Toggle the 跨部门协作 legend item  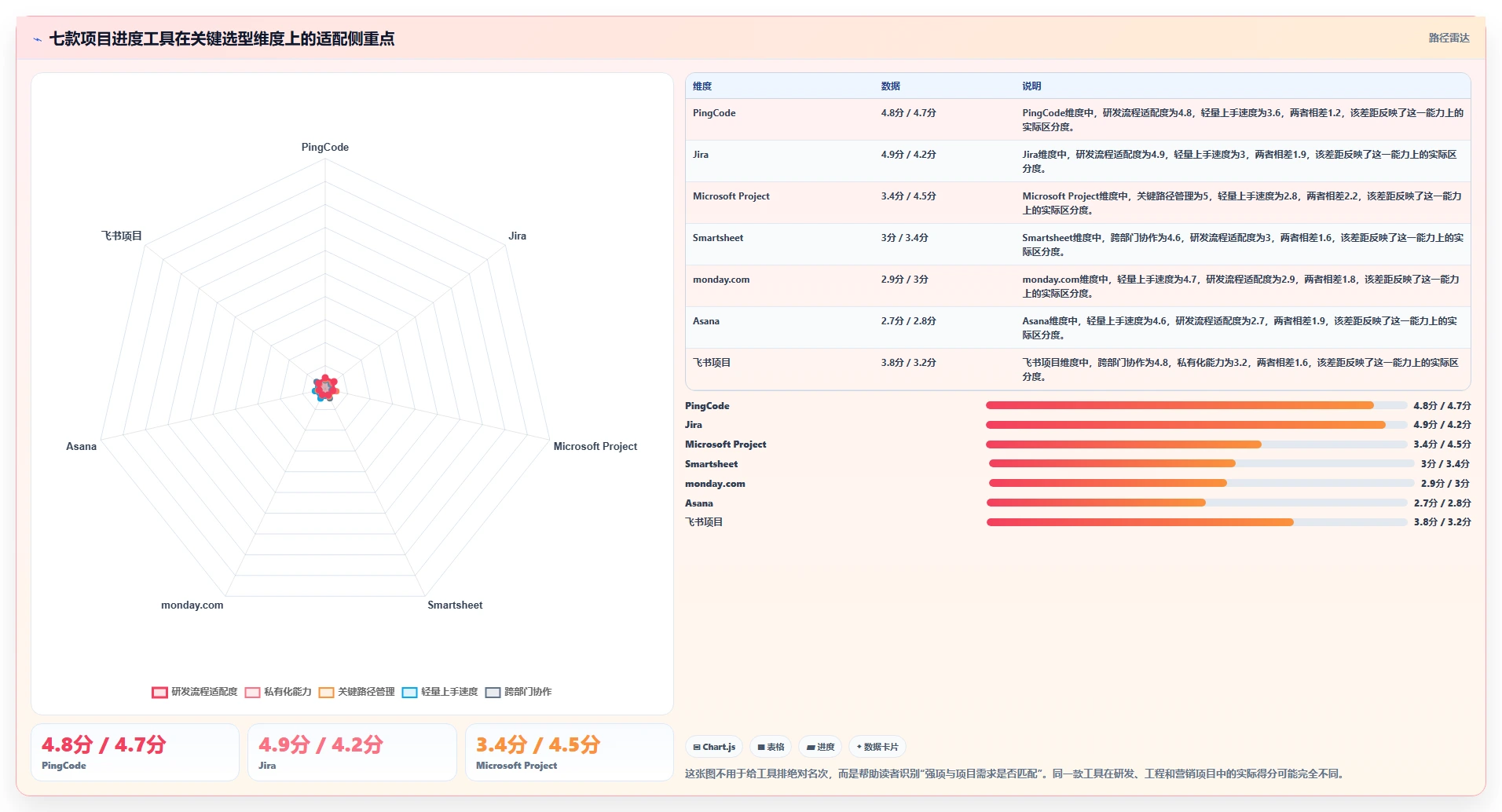tap(518, 692)
